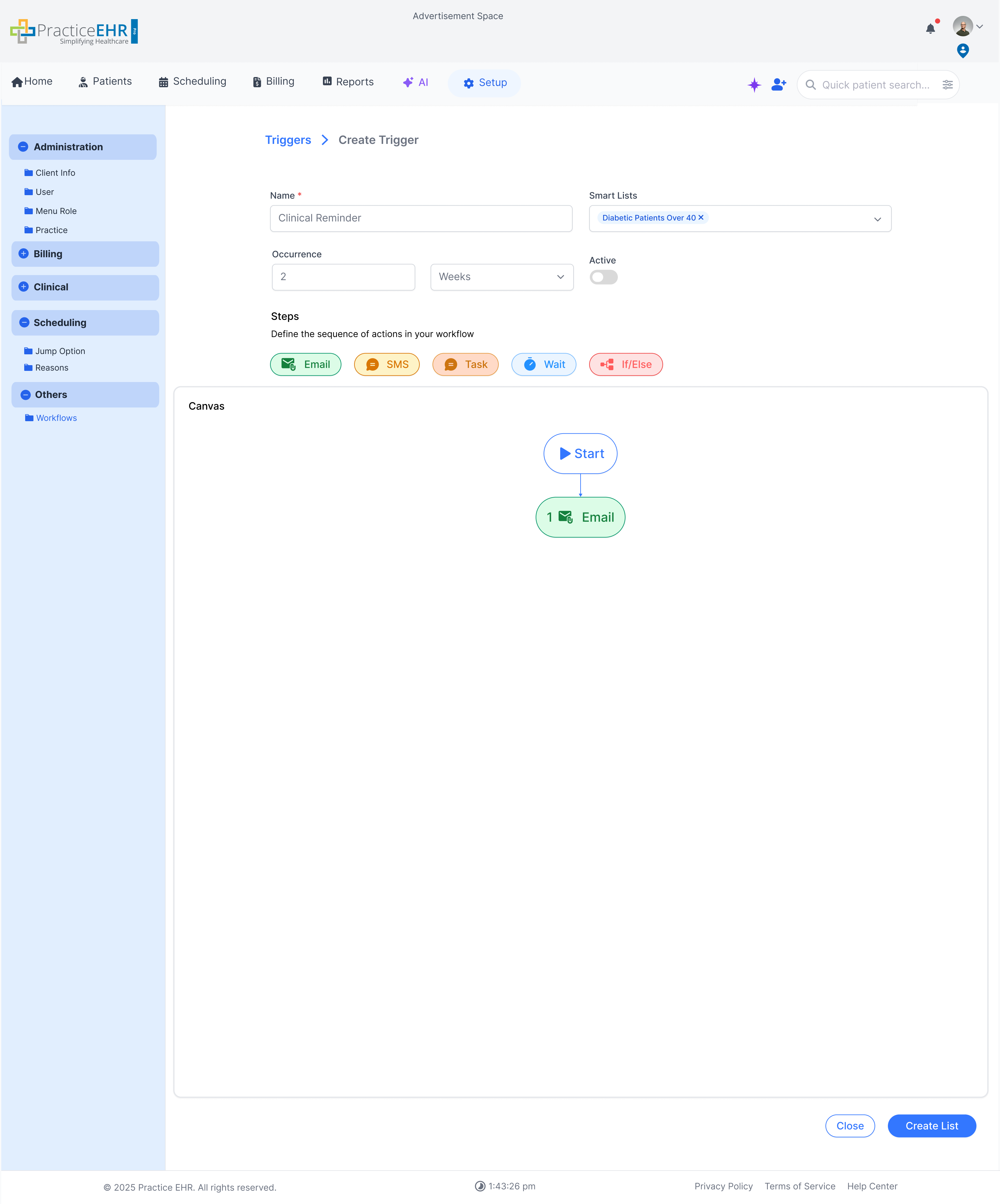This screenshot has height=1204, width=1000.
Task: Navigate back to Triggers breadcrumb
Action: point(288,139)
